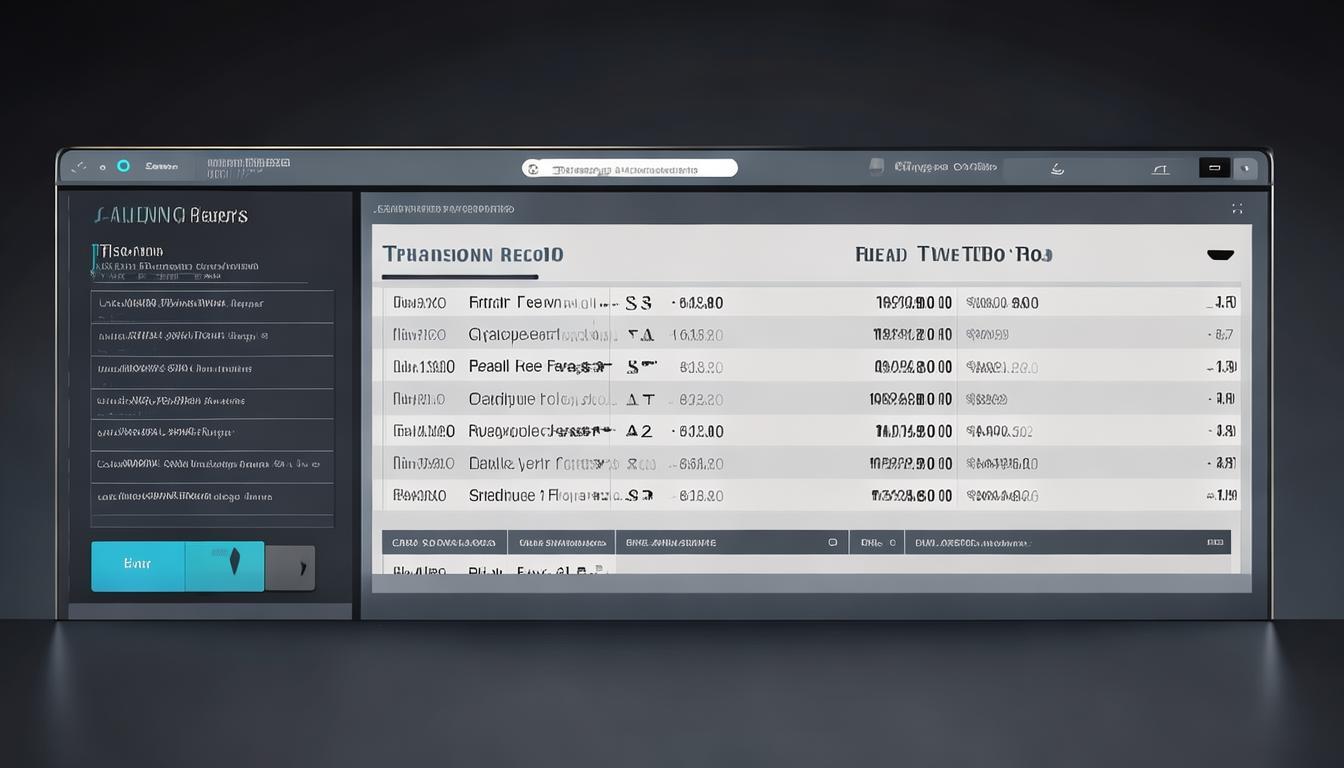The image size is (1344, 768).
Task: Click the expand icon at panel top-right corner
Action: click(x=1237, y=209)
